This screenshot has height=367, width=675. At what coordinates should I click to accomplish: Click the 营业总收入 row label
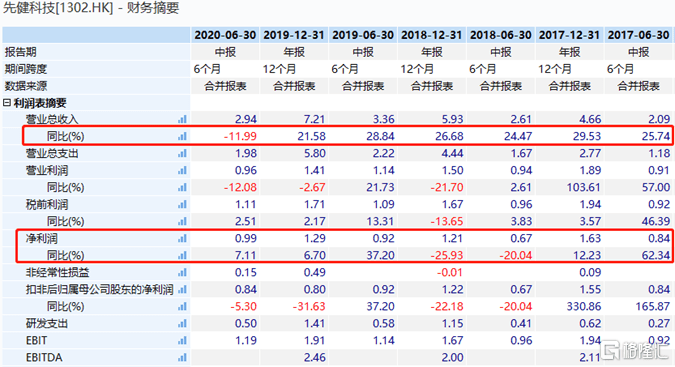pyautogui.click(x=52, y=119)
